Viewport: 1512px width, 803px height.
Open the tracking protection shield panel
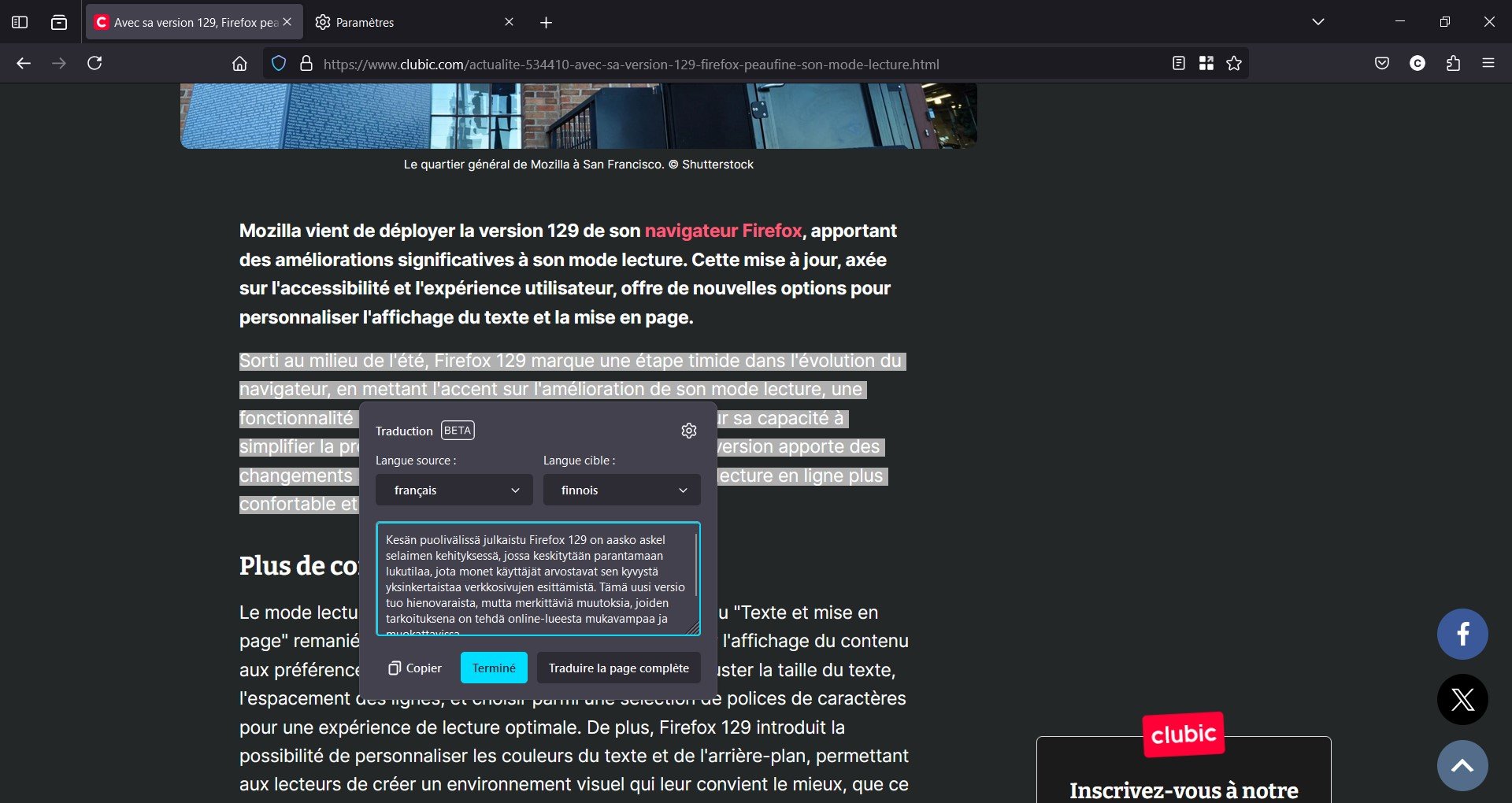pyautogui.click(x=279, y=63)
